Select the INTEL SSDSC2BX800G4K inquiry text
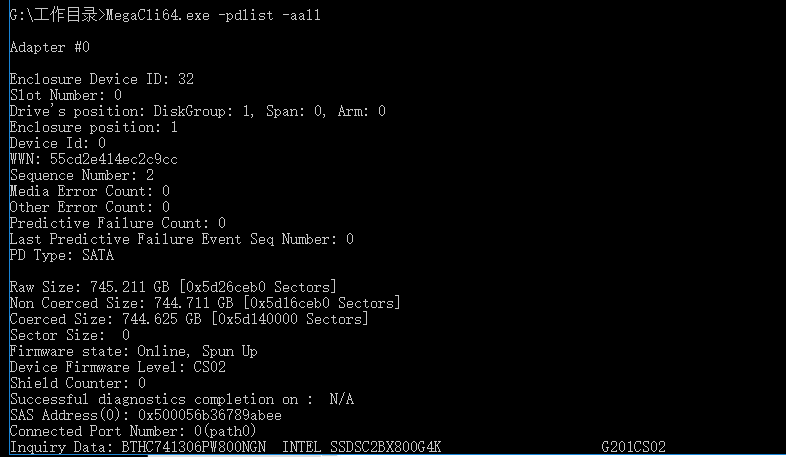Image resolution: width=786 pixels, height=458 pixels. tap(361, 447)
